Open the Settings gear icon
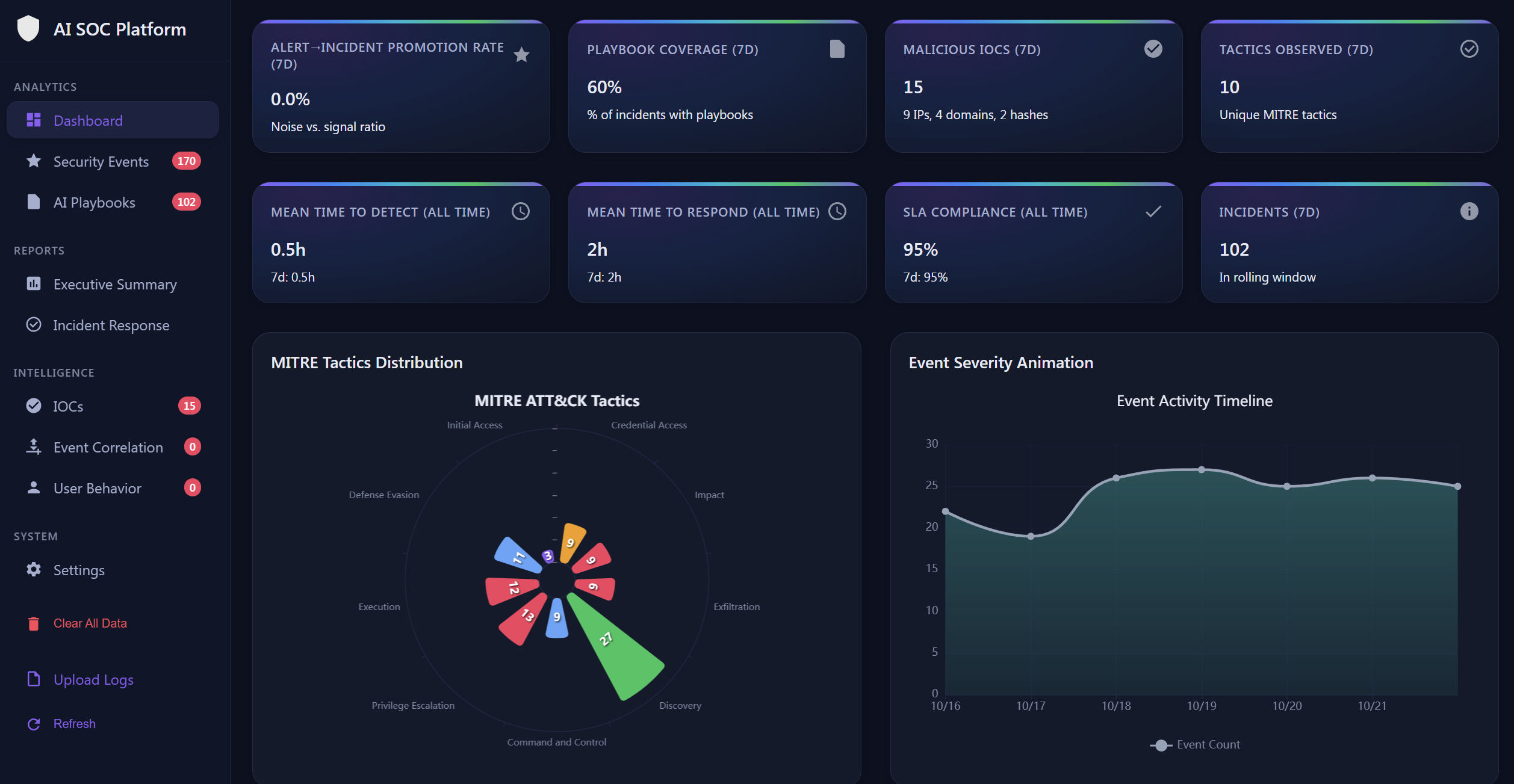 (34, 570)
